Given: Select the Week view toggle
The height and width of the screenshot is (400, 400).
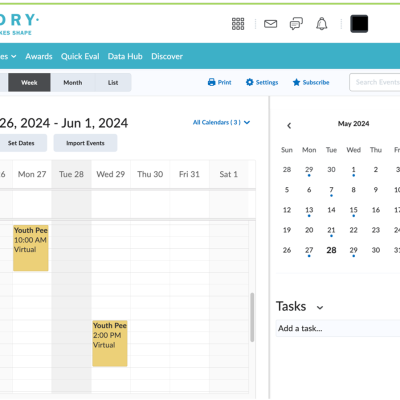Looking at the screenshot, I should [x=29, y=83].
